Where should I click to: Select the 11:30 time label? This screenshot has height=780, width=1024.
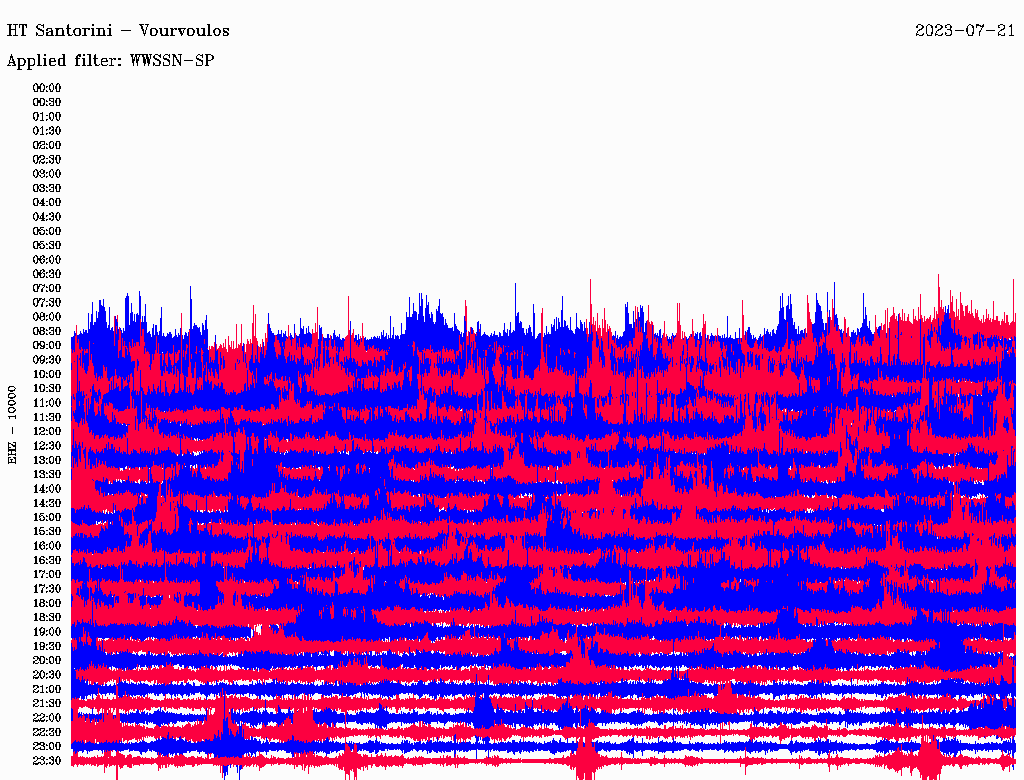(47, 417)
